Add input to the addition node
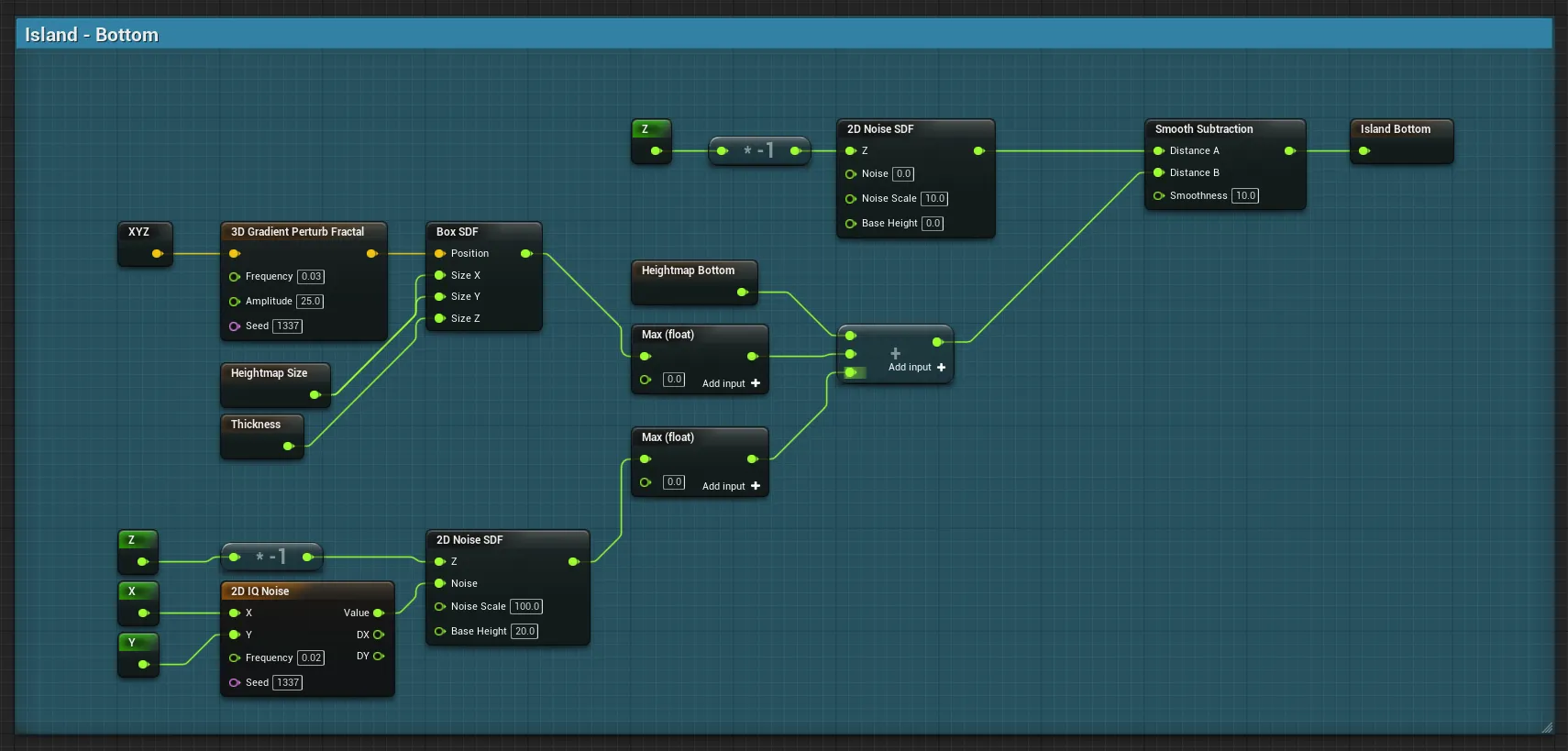 941,368
